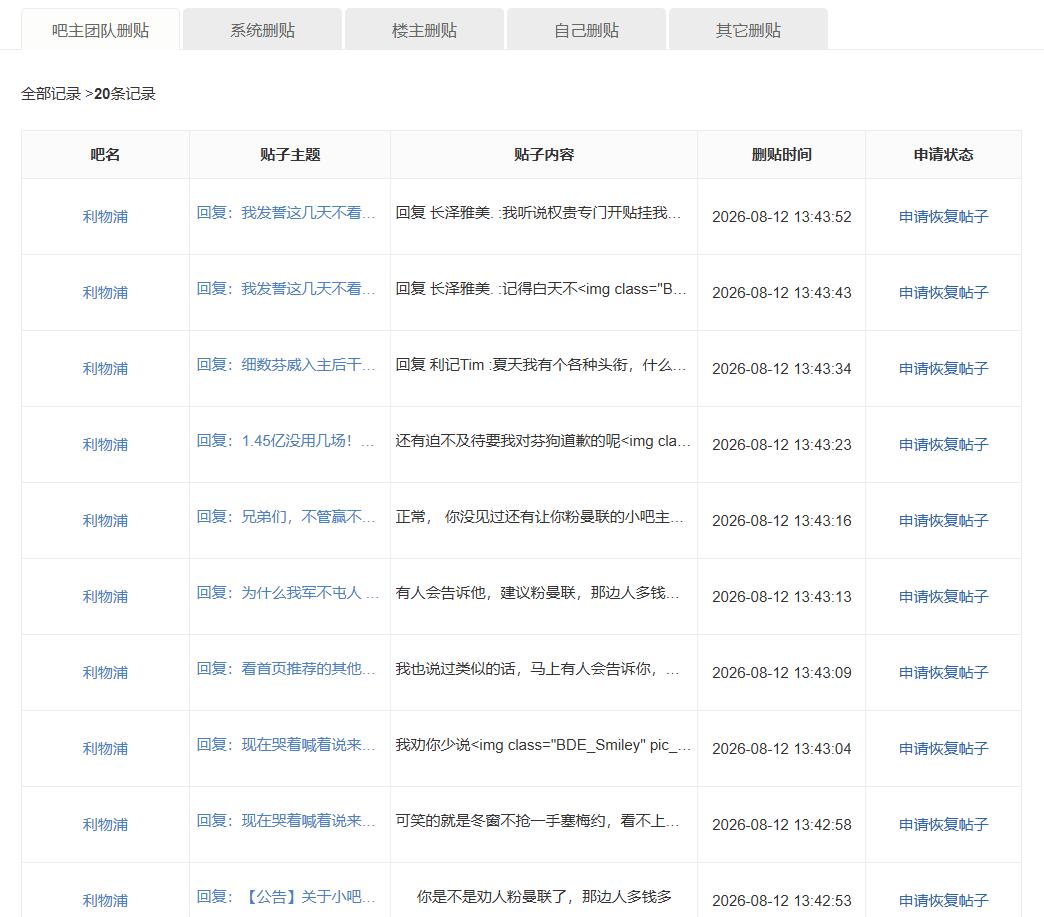Click the timestamp 2026-08-12 13:43:04

coord(782,748)
